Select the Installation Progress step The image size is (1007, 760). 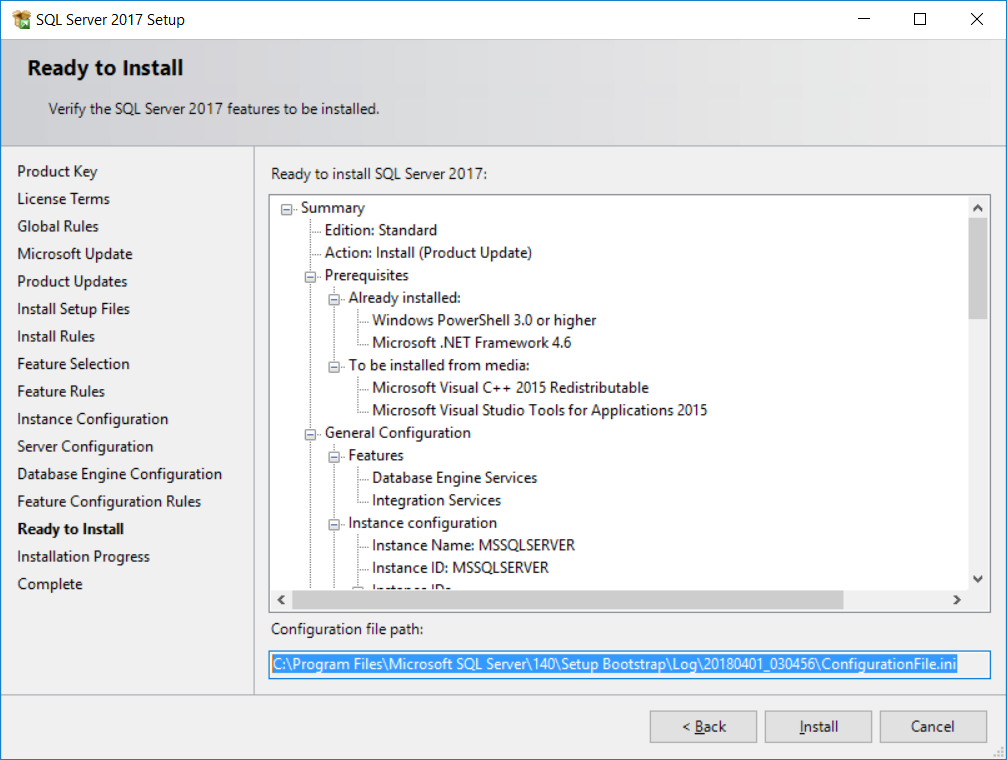click(83, 557)
